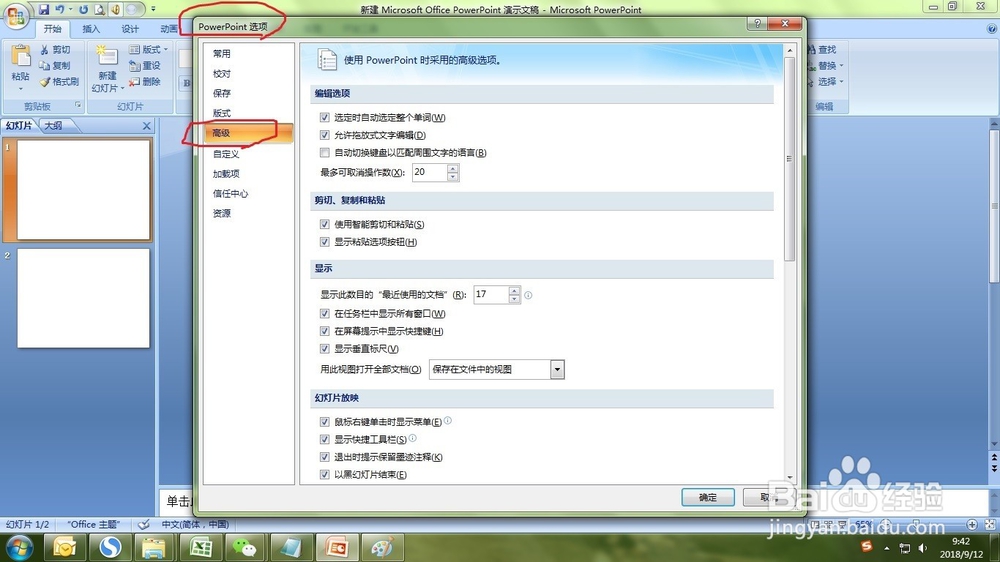
Task: Click the help question mark in options dialog
Action: (x=757, y=24)
